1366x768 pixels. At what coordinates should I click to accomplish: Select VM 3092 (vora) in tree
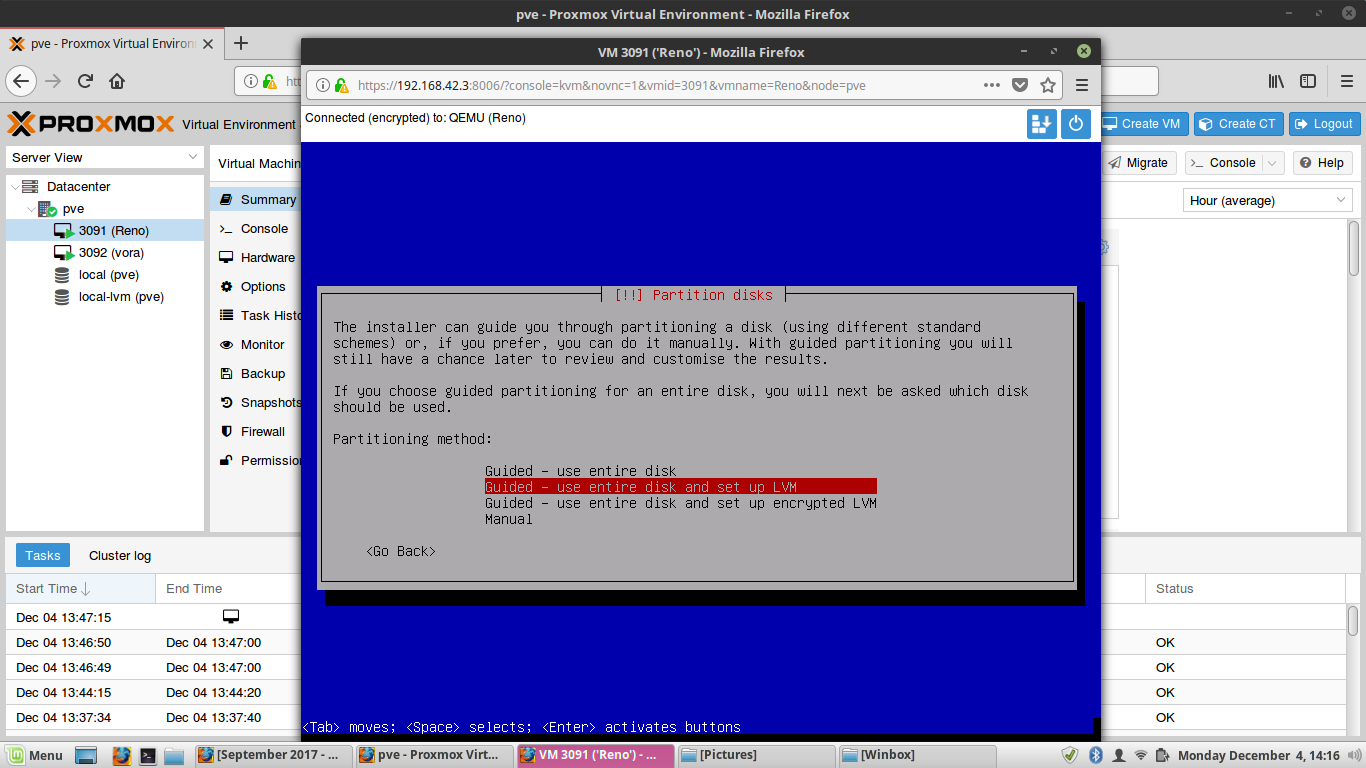pos(105,252)
